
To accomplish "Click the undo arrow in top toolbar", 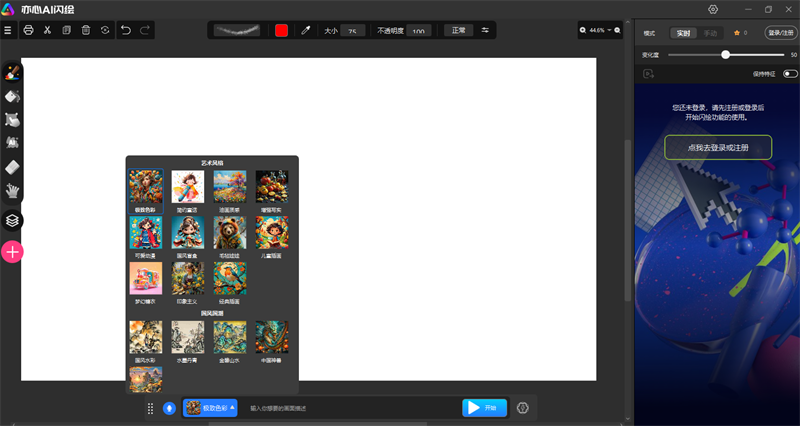I will click(x=126, y=31).
